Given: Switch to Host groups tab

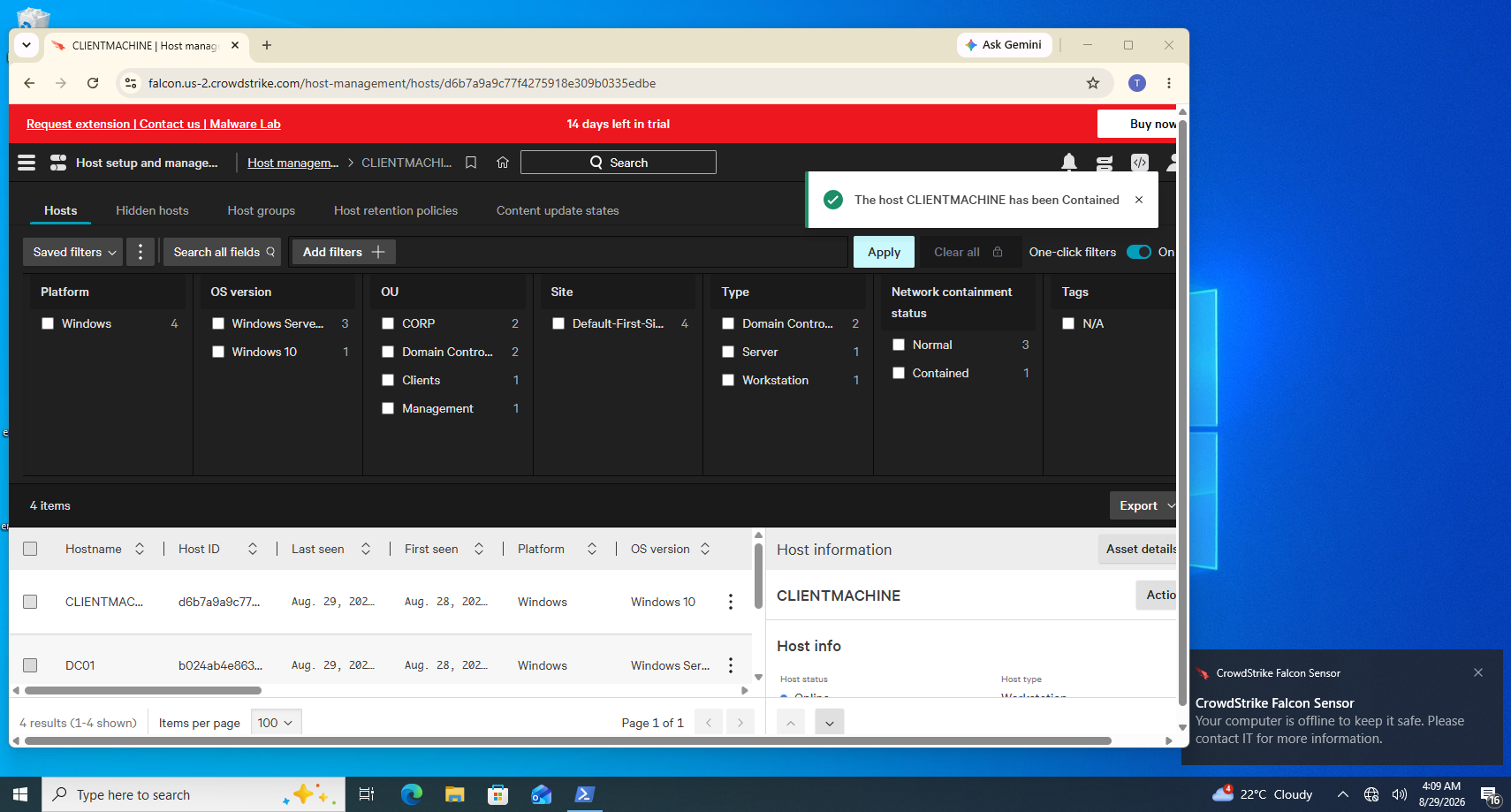Looking at the screenshot, I should tap(262, 210).
